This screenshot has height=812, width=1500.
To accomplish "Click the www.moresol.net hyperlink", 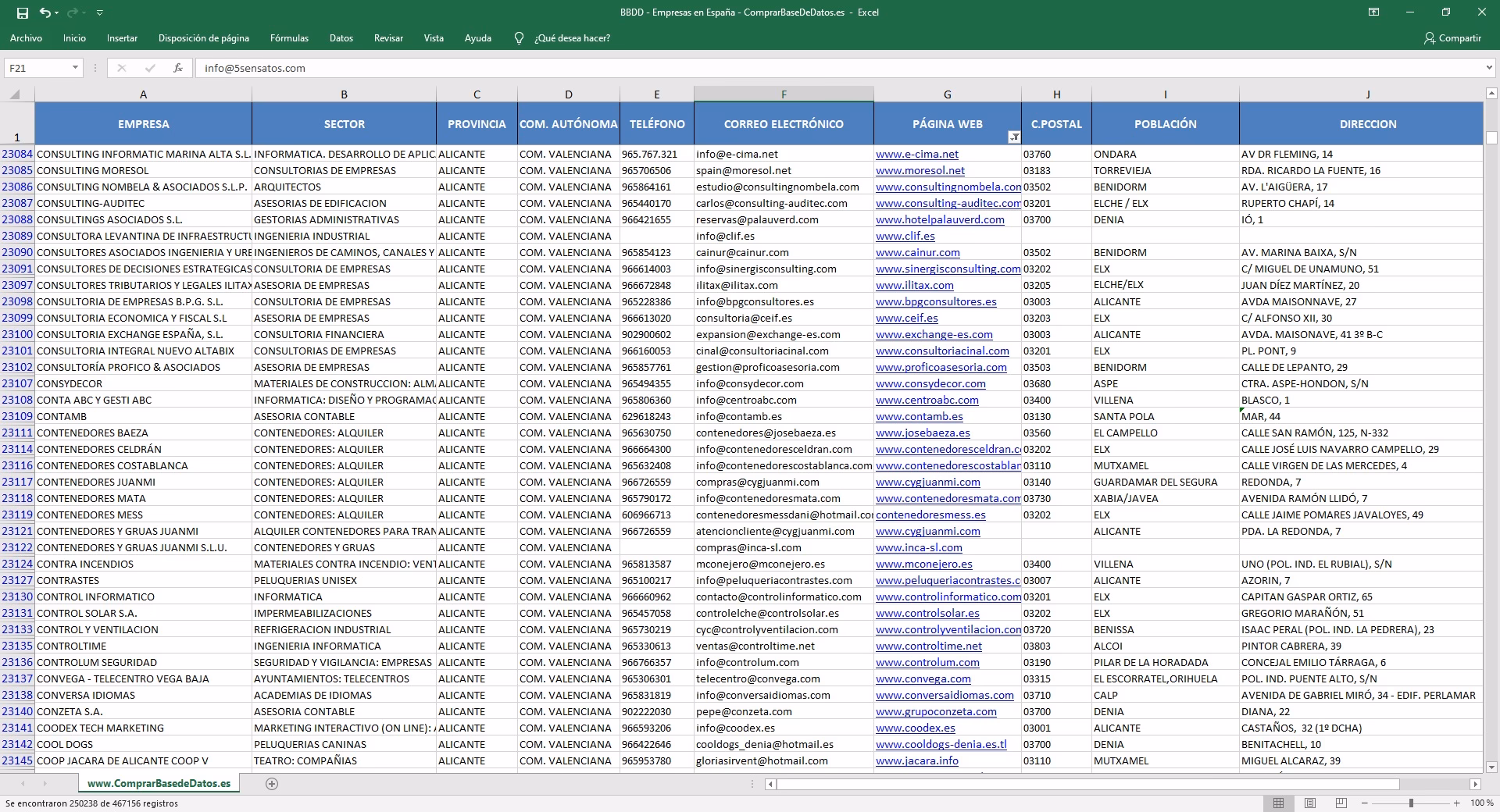I will [920, 170].
